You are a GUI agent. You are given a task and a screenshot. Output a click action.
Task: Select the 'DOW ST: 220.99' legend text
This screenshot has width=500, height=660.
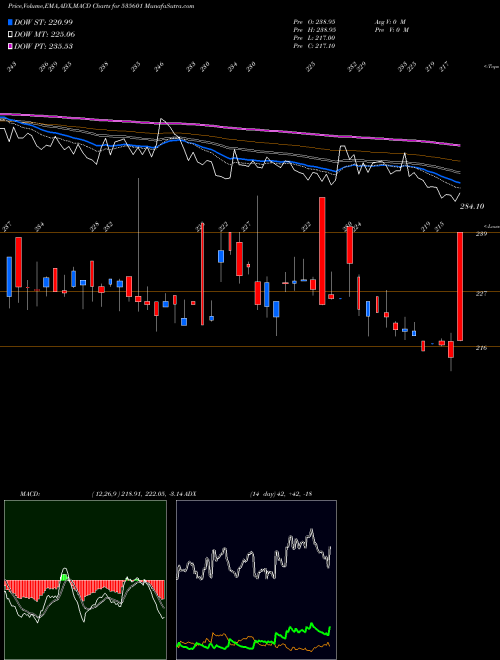(43, 22)
